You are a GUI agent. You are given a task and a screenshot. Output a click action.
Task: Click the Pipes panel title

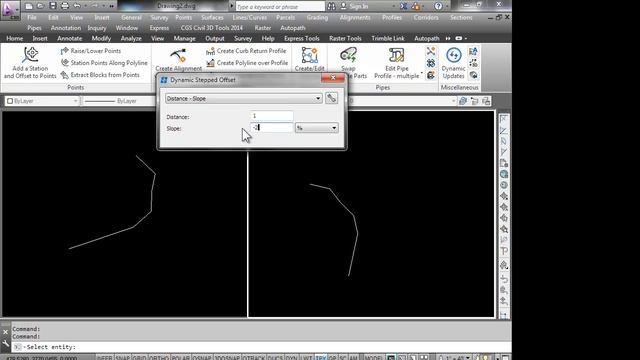[x=382, y=87]
